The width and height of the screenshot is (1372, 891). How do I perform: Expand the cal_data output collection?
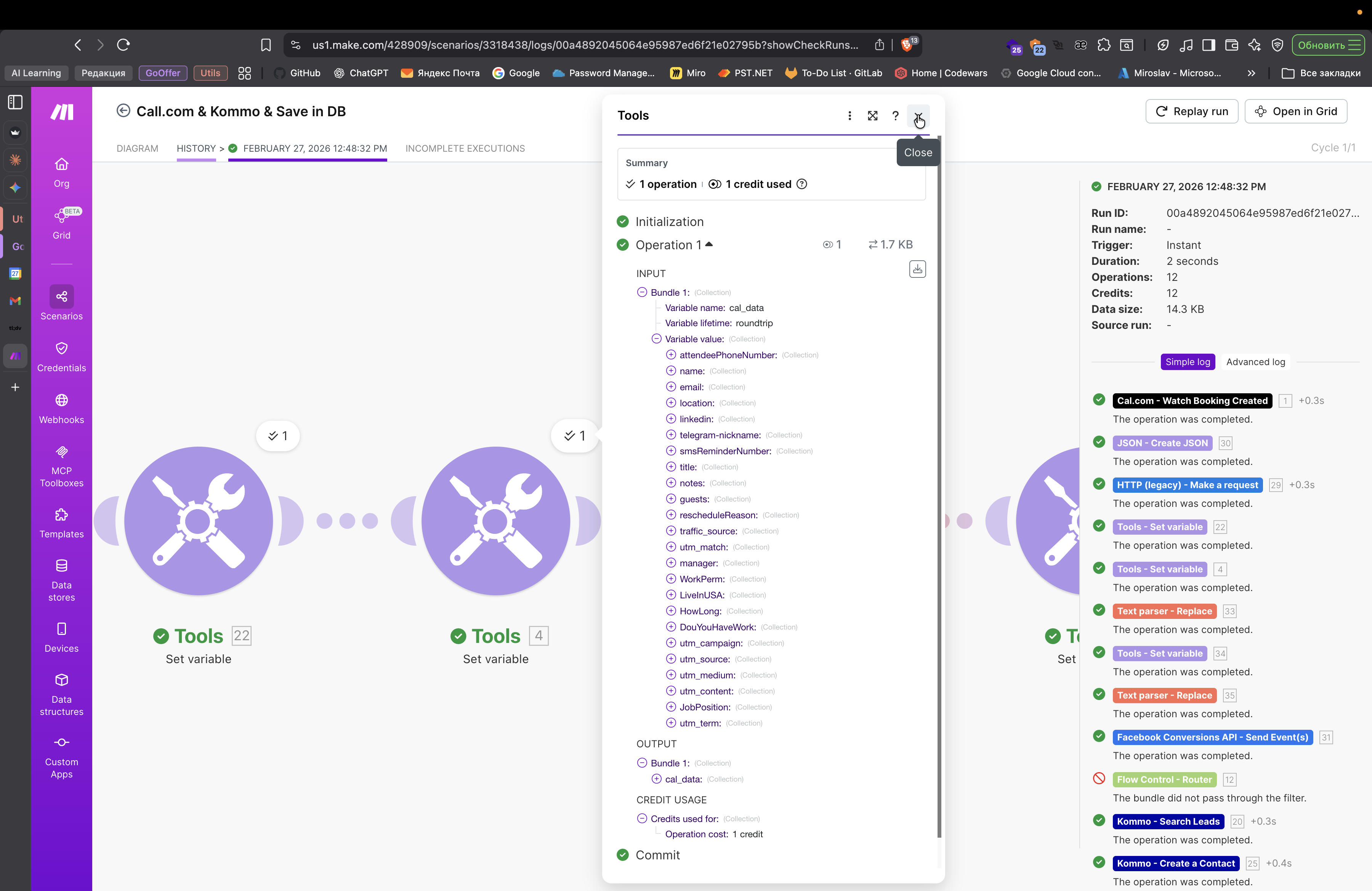(x=656, y=779)
